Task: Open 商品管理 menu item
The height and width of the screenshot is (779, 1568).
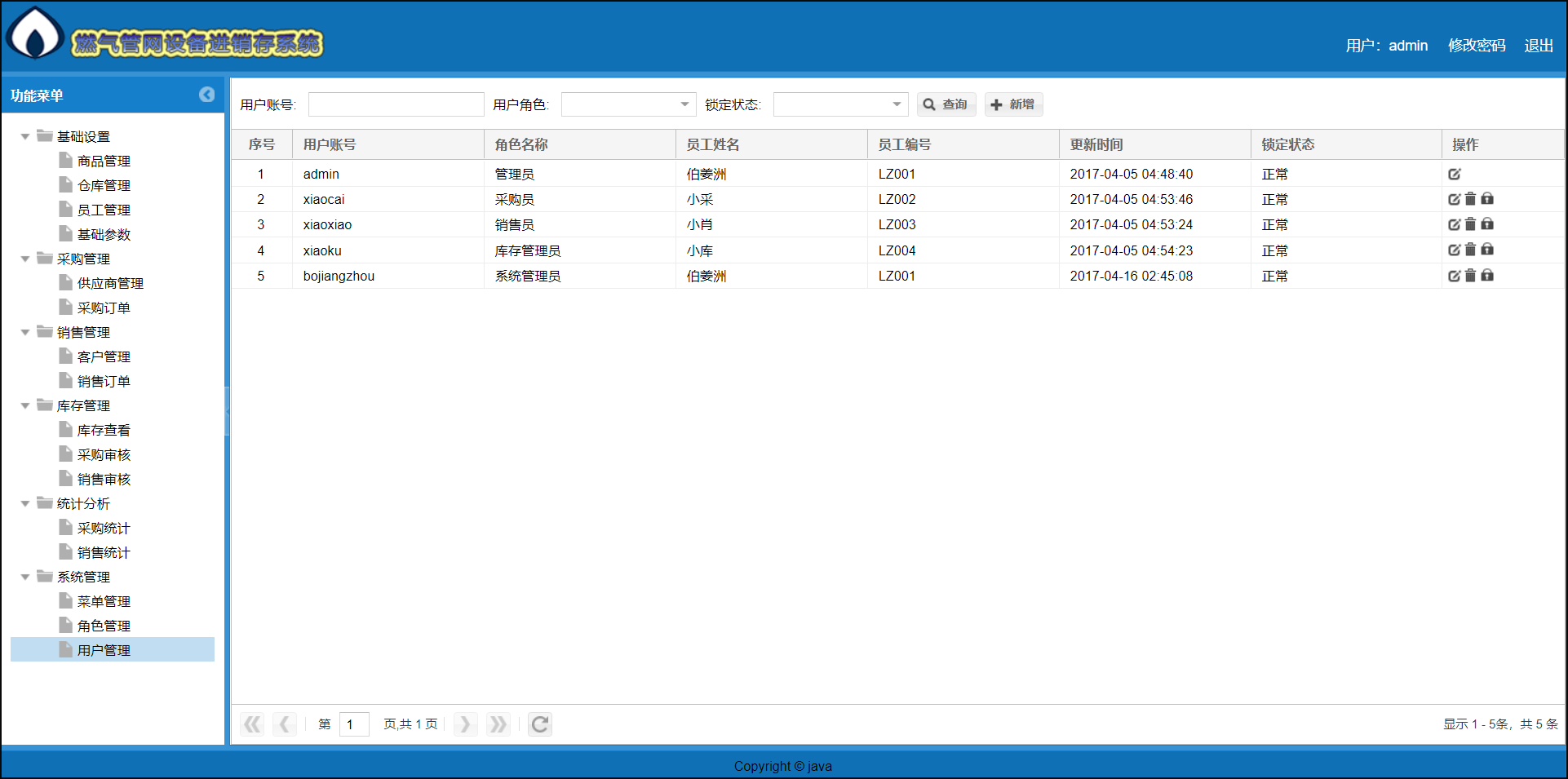Action: click(104, 161)
